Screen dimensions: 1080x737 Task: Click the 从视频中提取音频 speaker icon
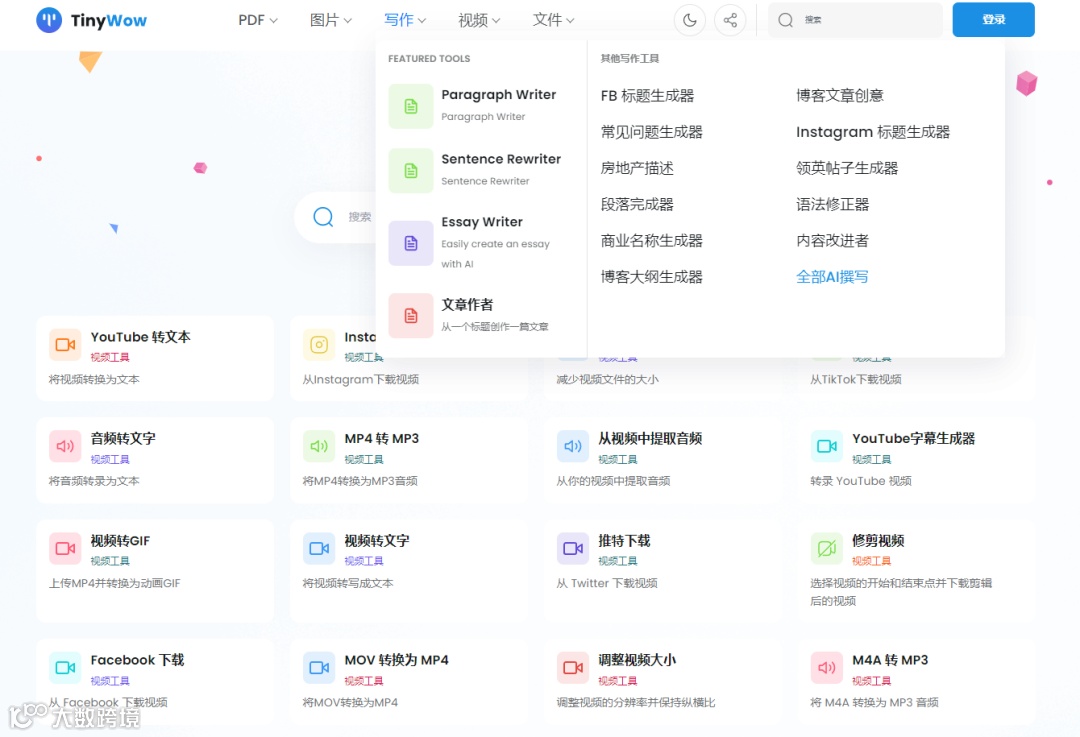tap(573, 446)
